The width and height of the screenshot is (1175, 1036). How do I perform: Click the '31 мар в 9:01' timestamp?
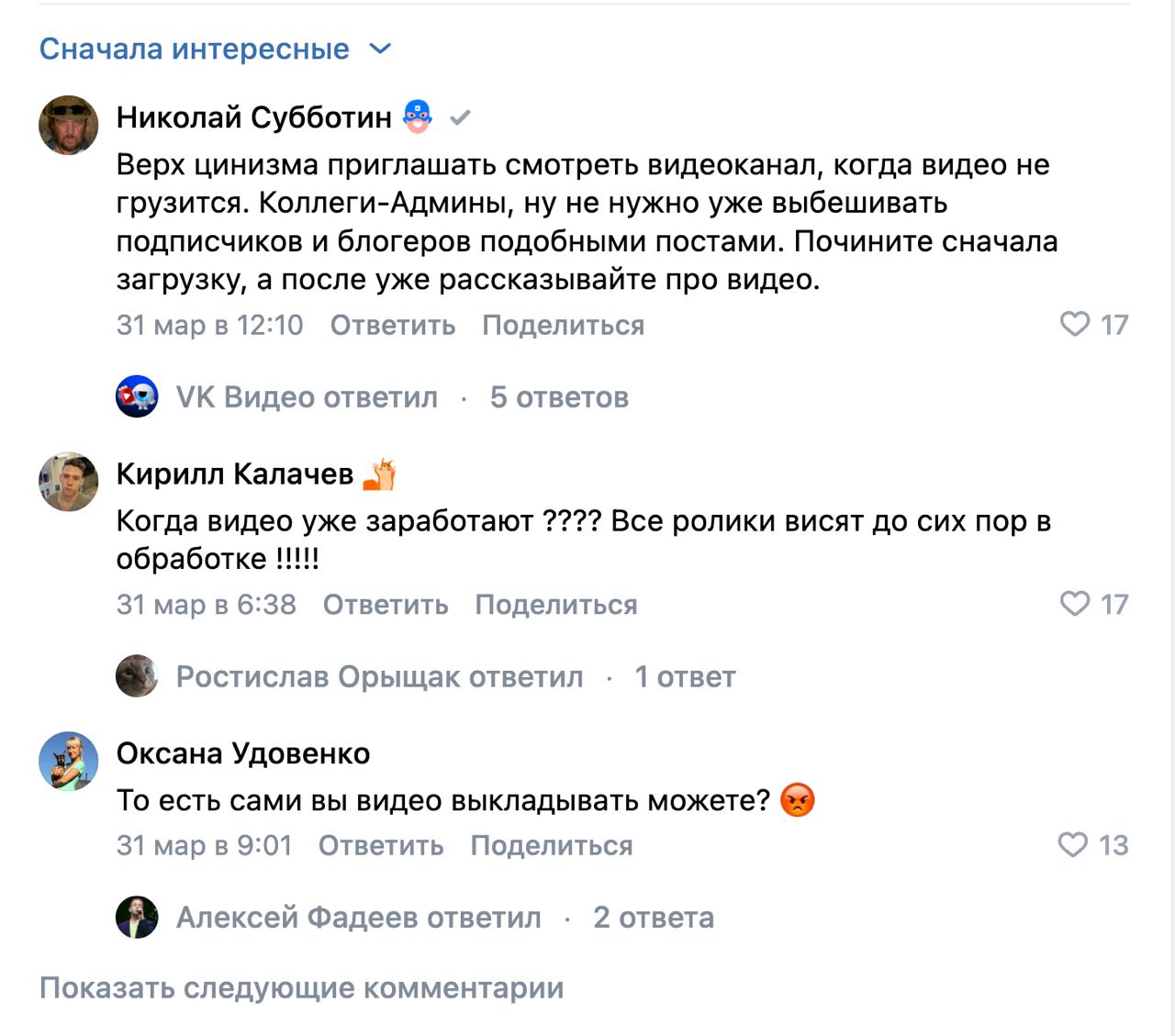204,845
